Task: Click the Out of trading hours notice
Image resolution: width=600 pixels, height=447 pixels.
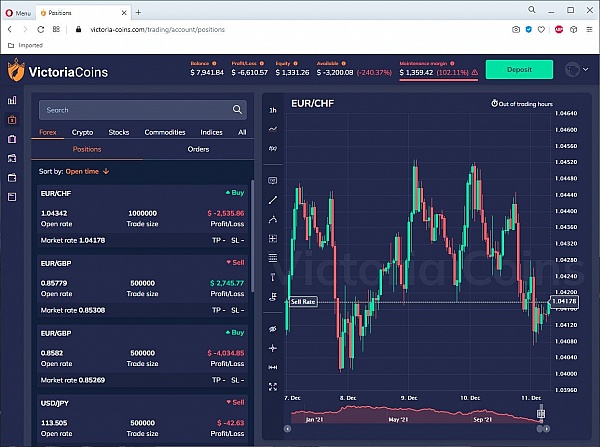Action: click(x=522, y=104)
